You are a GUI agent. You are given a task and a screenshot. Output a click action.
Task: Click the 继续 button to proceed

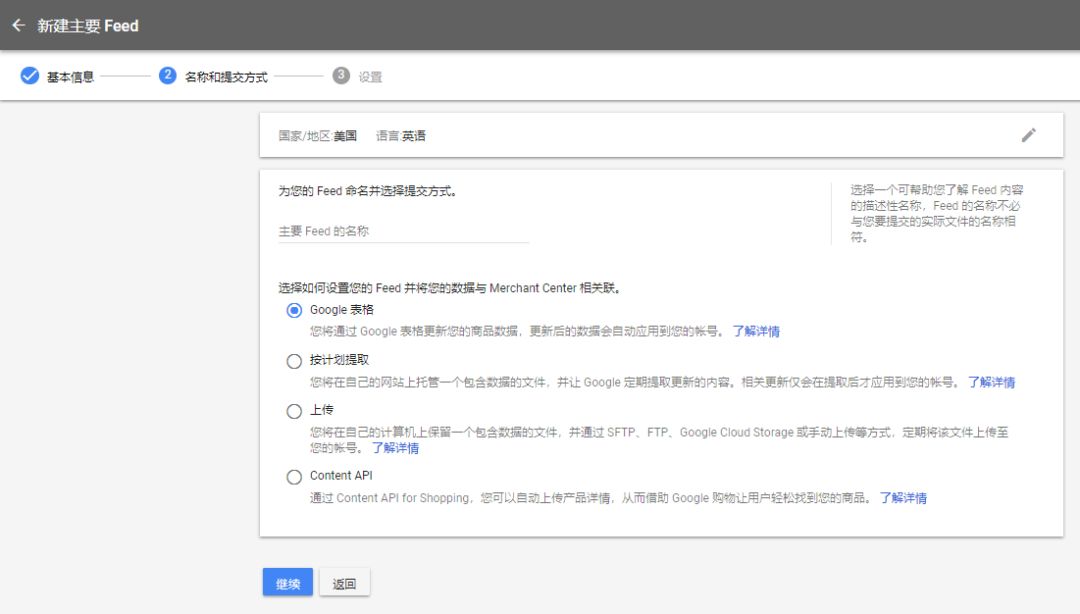pos(287,582)
